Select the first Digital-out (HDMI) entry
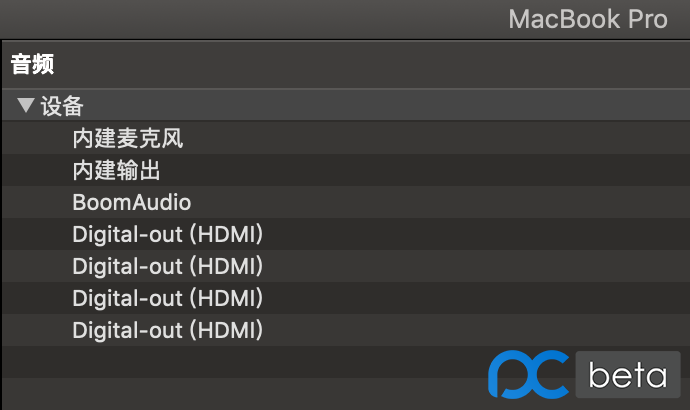This screenshot has height=410, width=690. (167, 235)
